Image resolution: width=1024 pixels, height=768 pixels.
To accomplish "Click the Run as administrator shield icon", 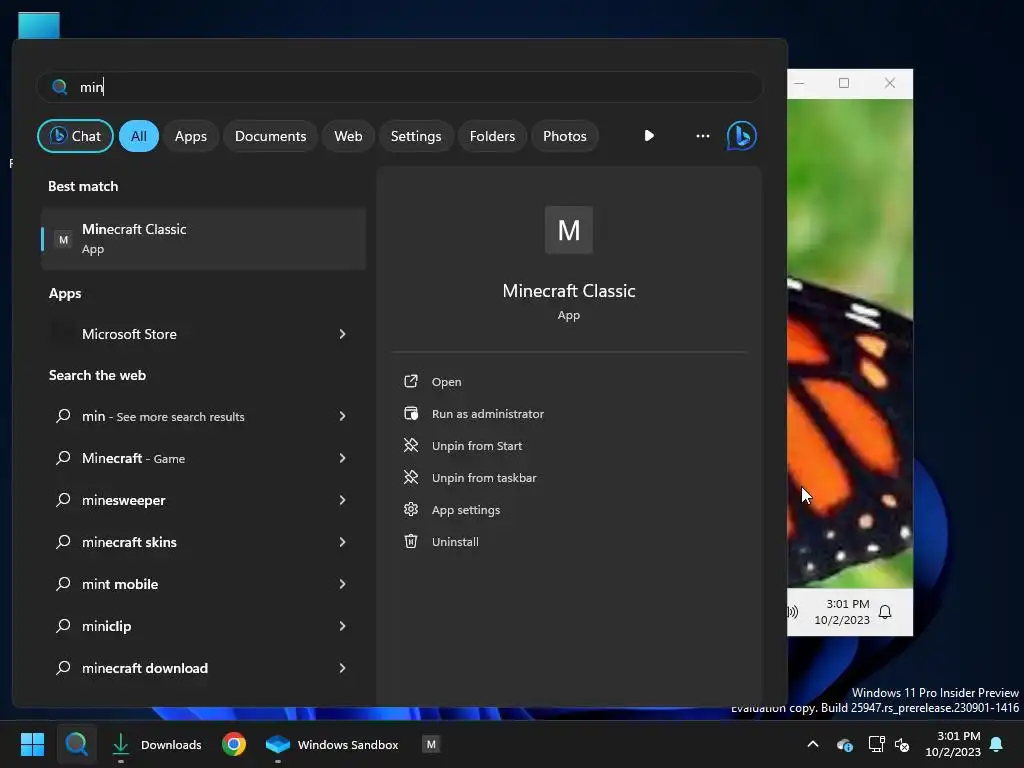I will coord(411,413).
